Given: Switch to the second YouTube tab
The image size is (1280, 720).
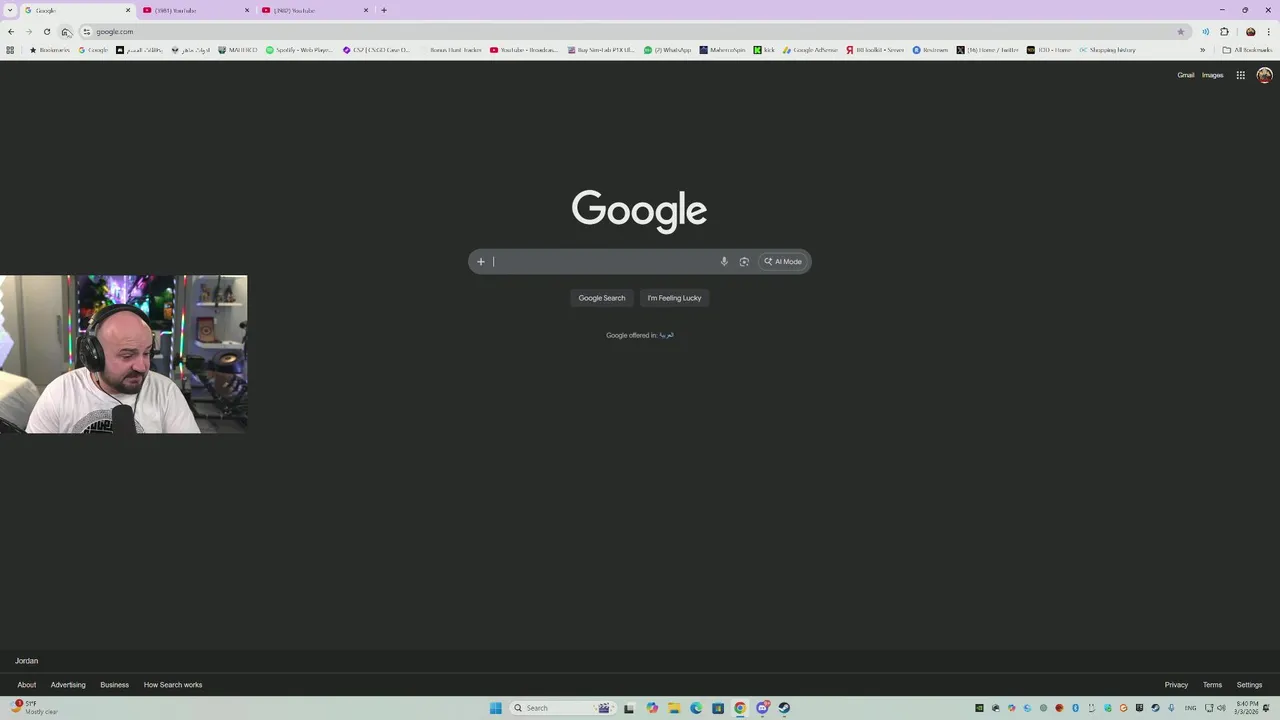Looking at the screenshot, I should (x=194, y=10).
